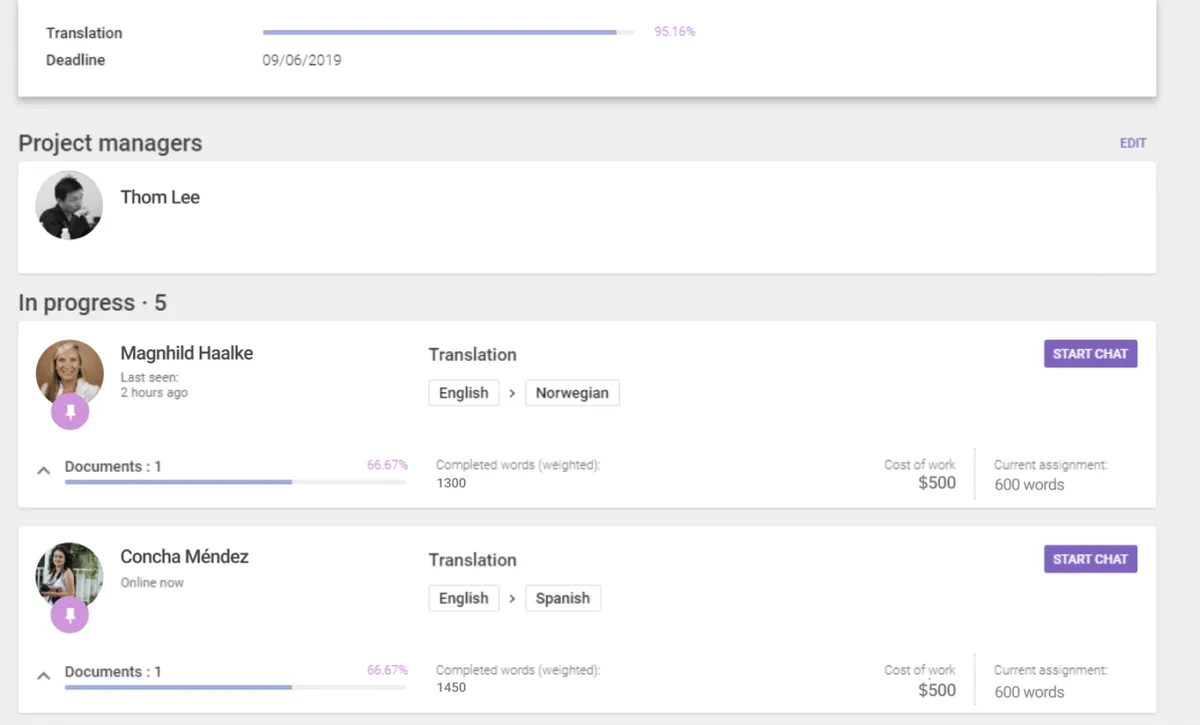The height and width of the screenshot is (725, 1200).
Task: Click the Translation progress bar at 95.16%
Action: (x=448, y=32)
